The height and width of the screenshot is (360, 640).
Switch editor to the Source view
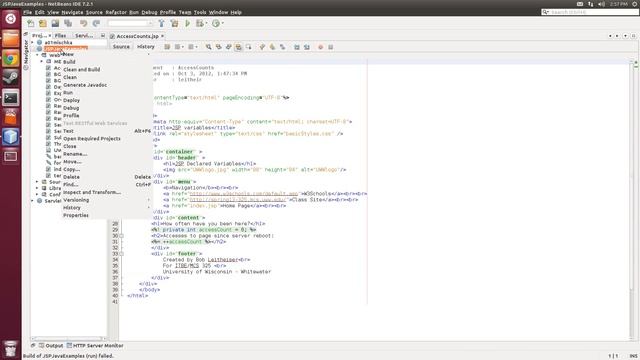121,47
